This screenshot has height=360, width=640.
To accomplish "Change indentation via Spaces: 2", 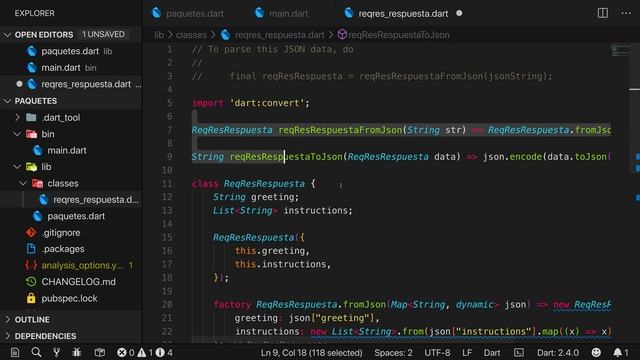I will pos(393,352).
